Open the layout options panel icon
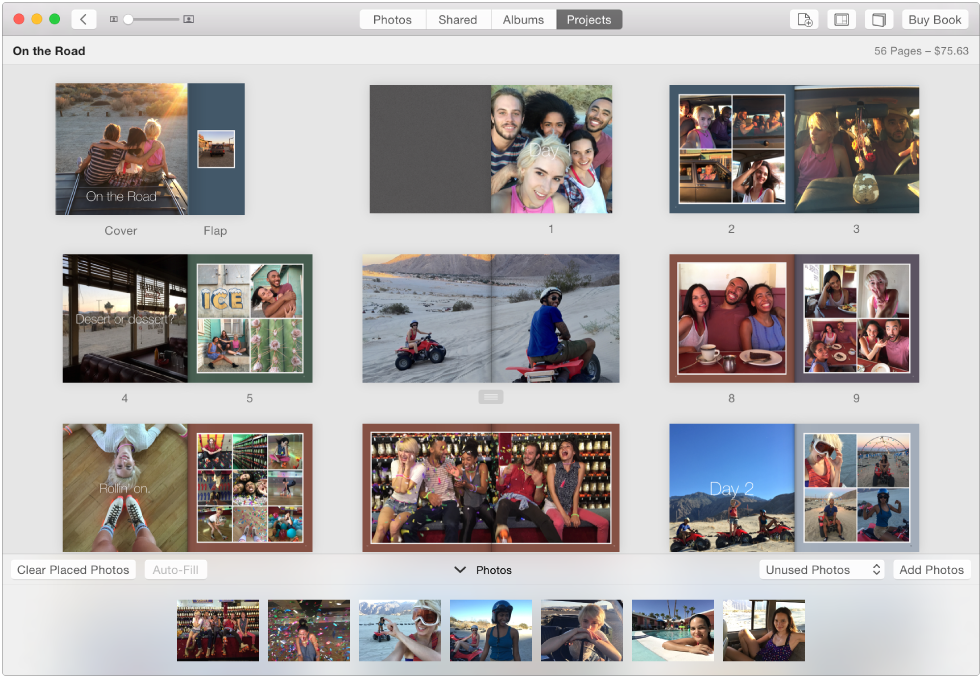The height and width of the screenshot is (676, 980). [841, 19]
